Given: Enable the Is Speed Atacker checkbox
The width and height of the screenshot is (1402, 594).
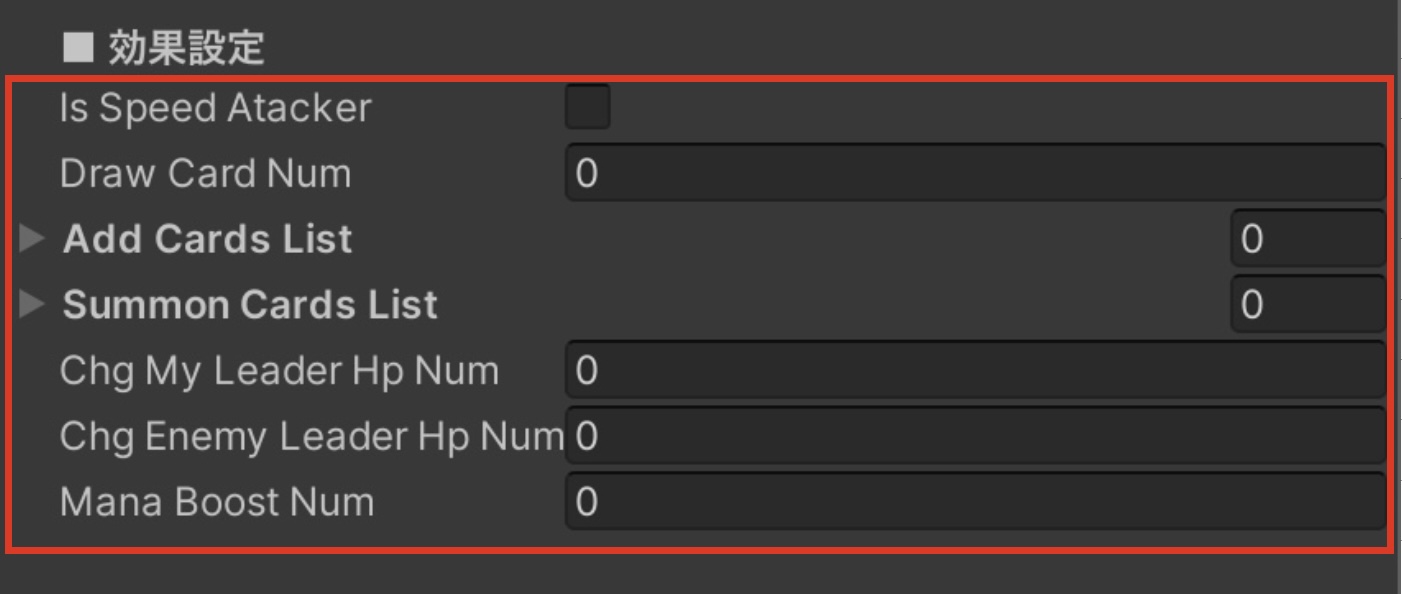Looking at the screenshot, I should point(587,108).
